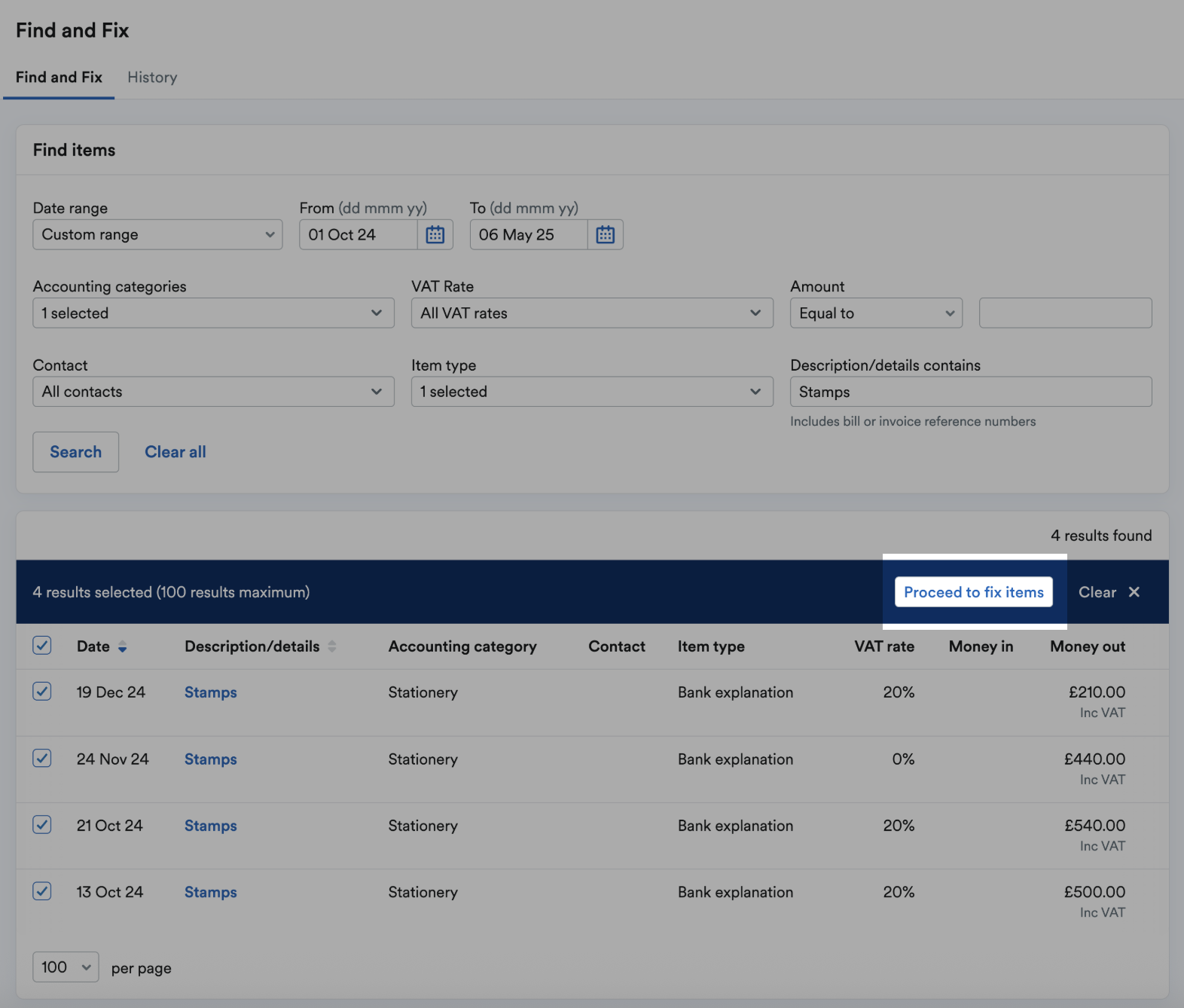Click Clear in the selection bar
Image resolution: width=1184 pixels, height=1008 pixels.
[x=1097, y=592]
